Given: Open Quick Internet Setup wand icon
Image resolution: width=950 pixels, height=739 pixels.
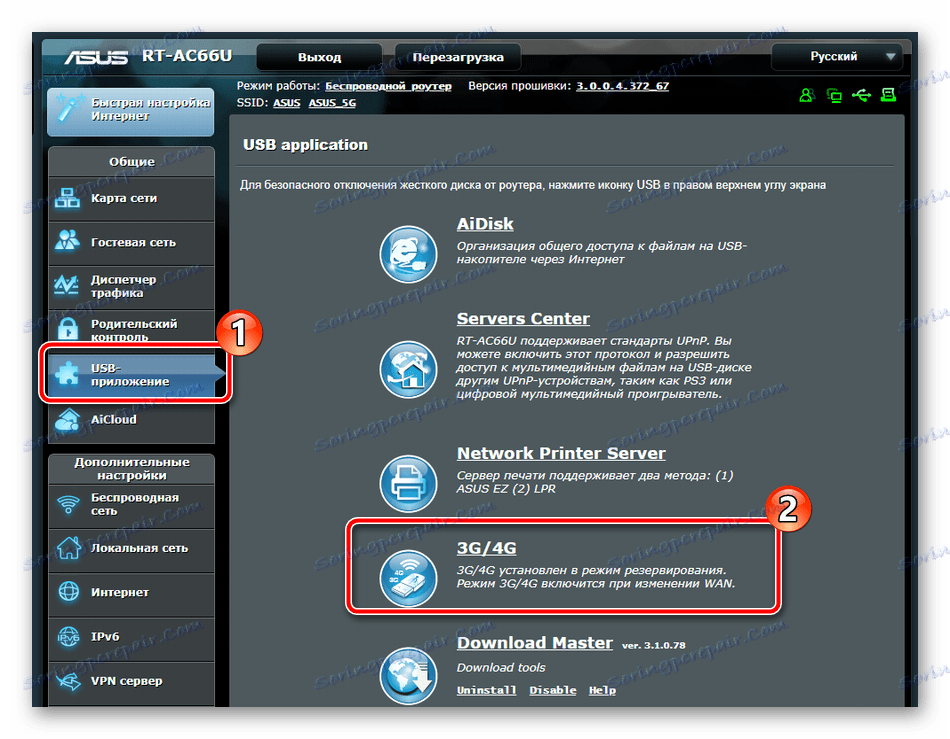Looking at the screenshot, I should pos(69,109).
